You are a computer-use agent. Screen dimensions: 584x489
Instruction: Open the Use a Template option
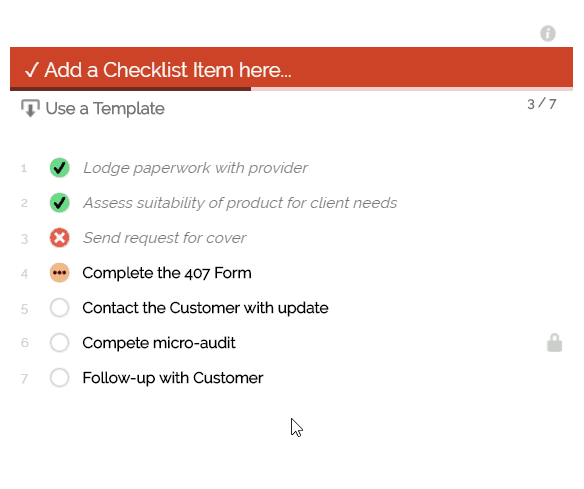93,108
